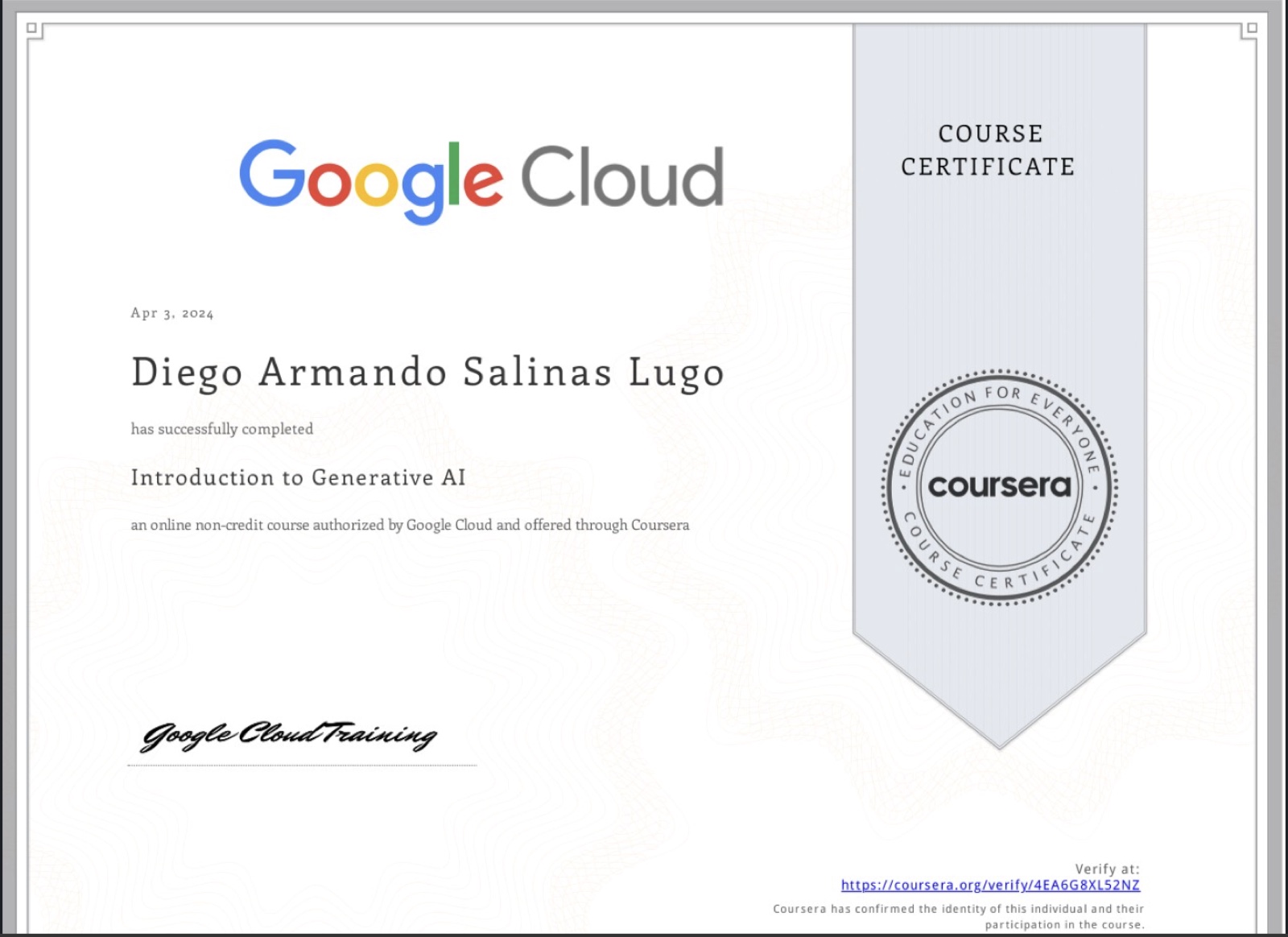Screen dimensions: 1288x937
Task: Click the COURSE CERTIFICATE heading
Action: [989, 150]
